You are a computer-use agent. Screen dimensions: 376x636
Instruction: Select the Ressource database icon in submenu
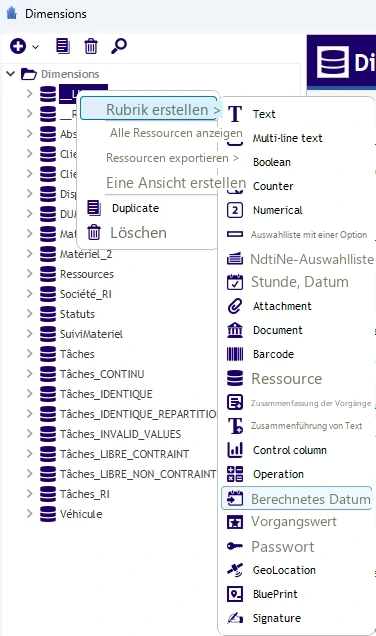pyautogui.click(x=235, y=378)
